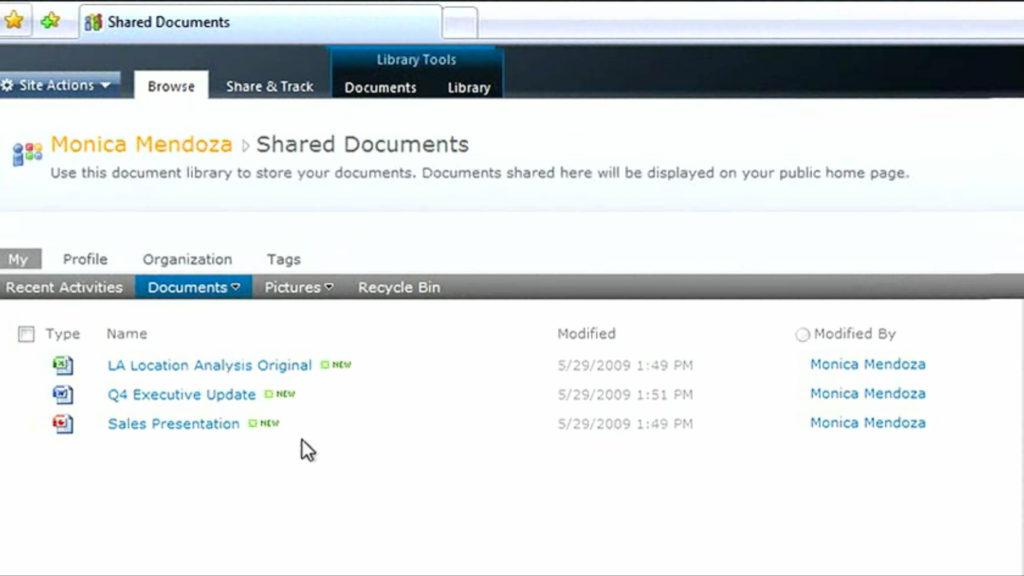
Task: Click the NEW badge next to Sales Presentation
Action: [264, 423]
